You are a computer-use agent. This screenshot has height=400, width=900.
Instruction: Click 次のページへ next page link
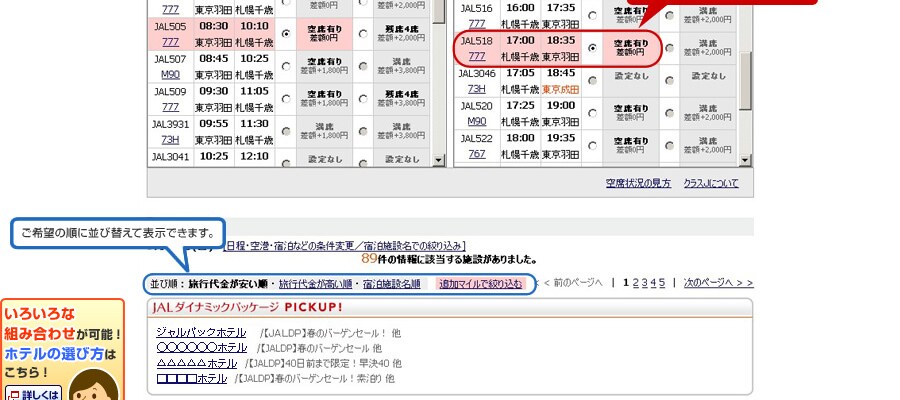717,283
